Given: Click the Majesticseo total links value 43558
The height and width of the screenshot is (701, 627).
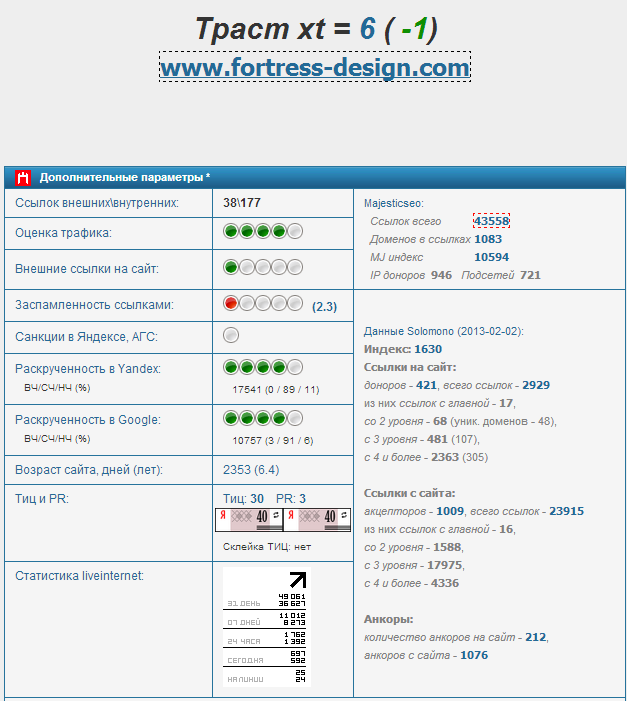Looking at the screenshot, I should pos(491,221).
